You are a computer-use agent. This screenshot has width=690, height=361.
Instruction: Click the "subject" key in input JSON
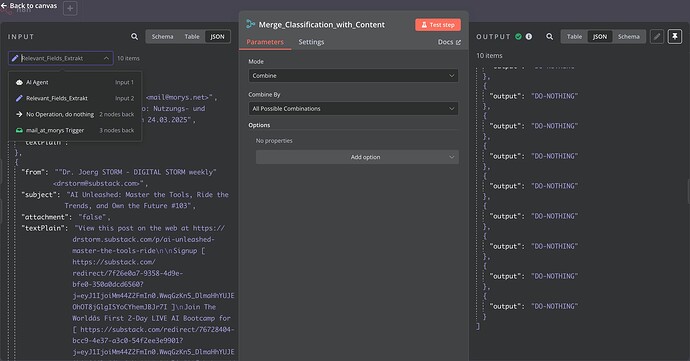tap(41, 195)
